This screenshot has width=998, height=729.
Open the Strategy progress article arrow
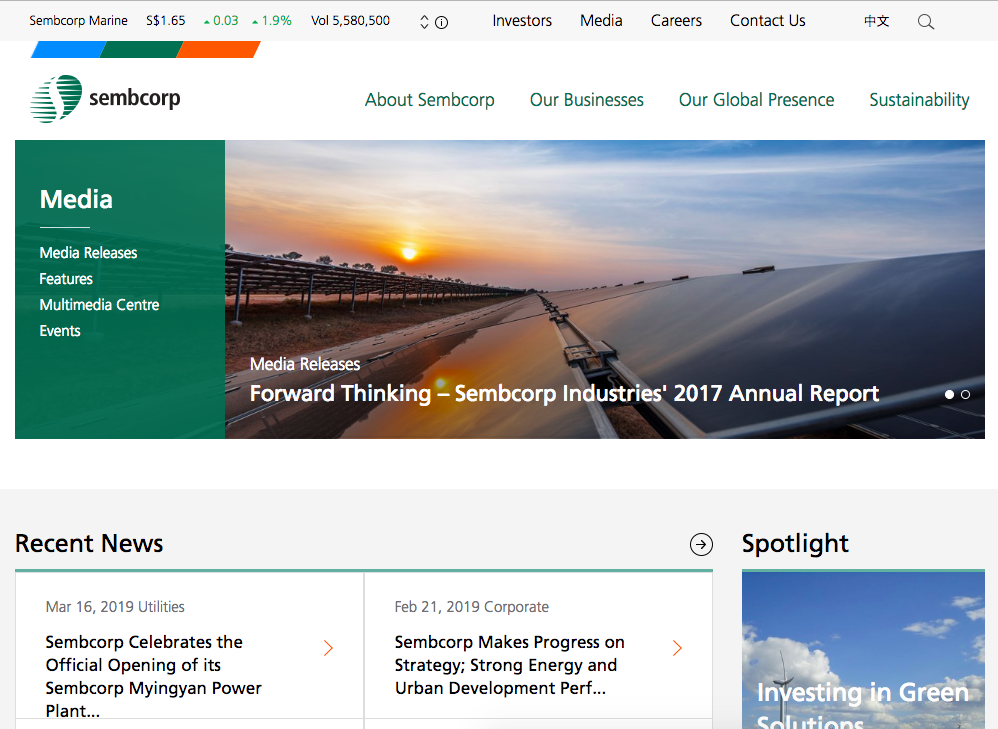[677, 648]
